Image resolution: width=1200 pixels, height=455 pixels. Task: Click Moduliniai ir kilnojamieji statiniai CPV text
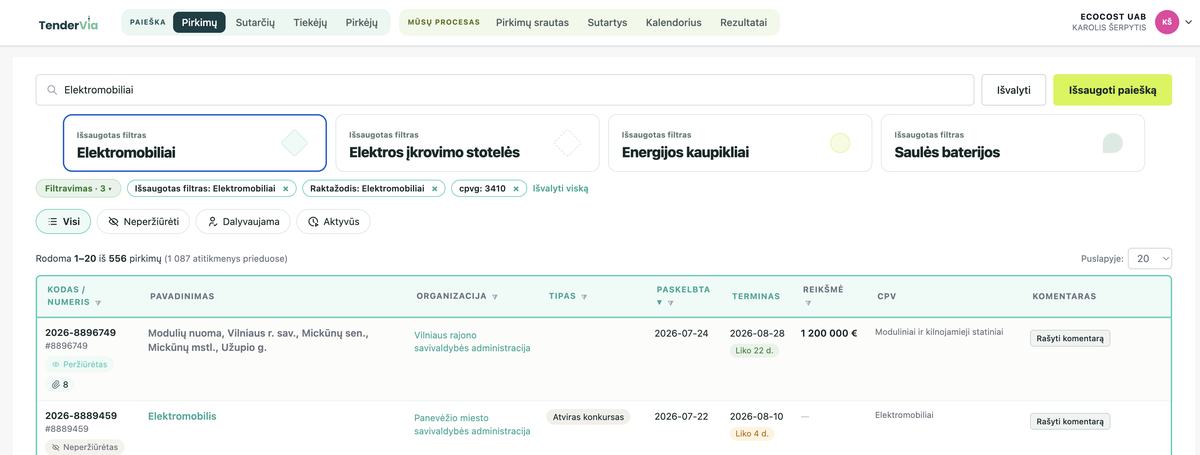click(x=939, y=332)
